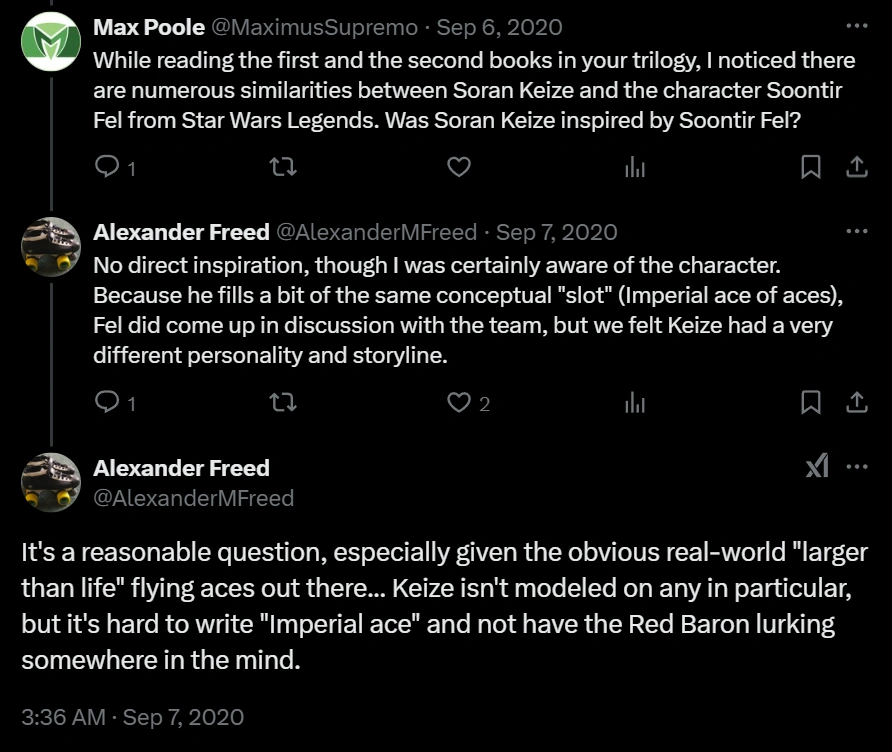Reply to Alexander Freed's Sep 7 reply
This screenshot has height=752, width=892.
pos(106,402)
